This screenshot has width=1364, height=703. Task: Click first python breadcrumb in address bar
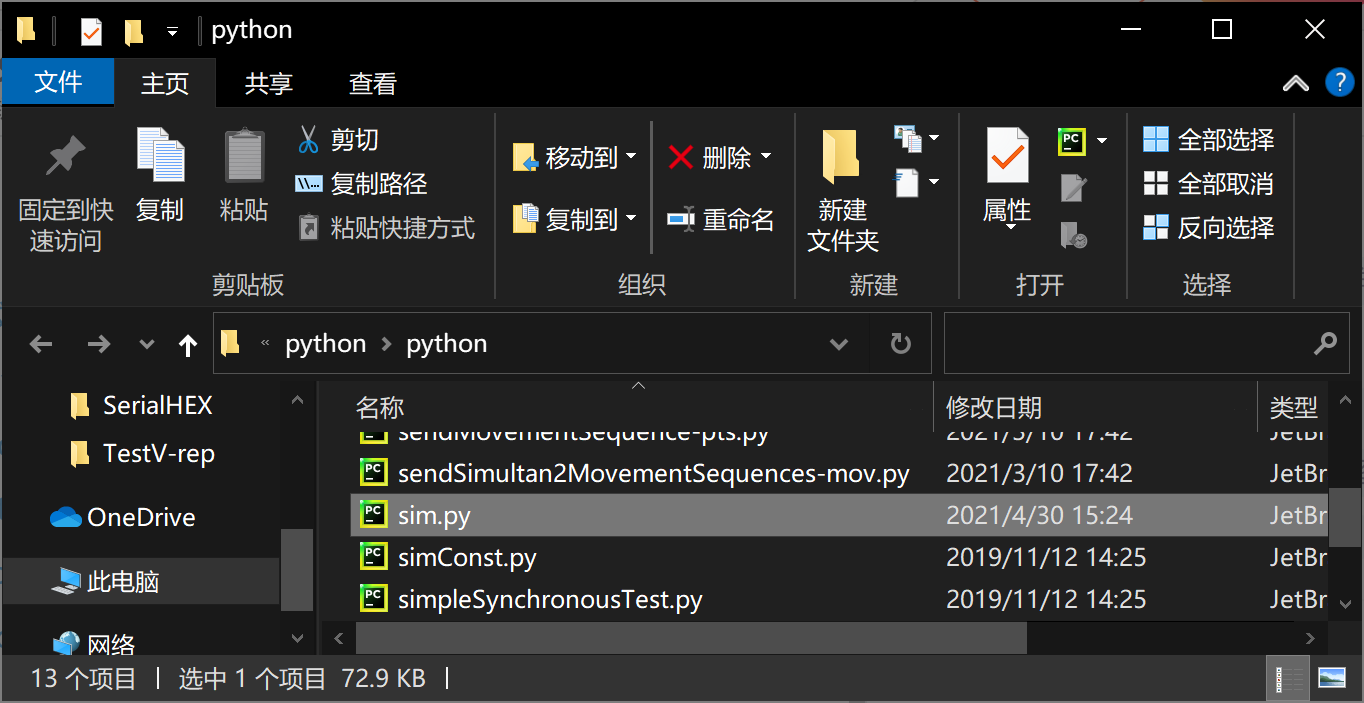(x=326, y=344)
